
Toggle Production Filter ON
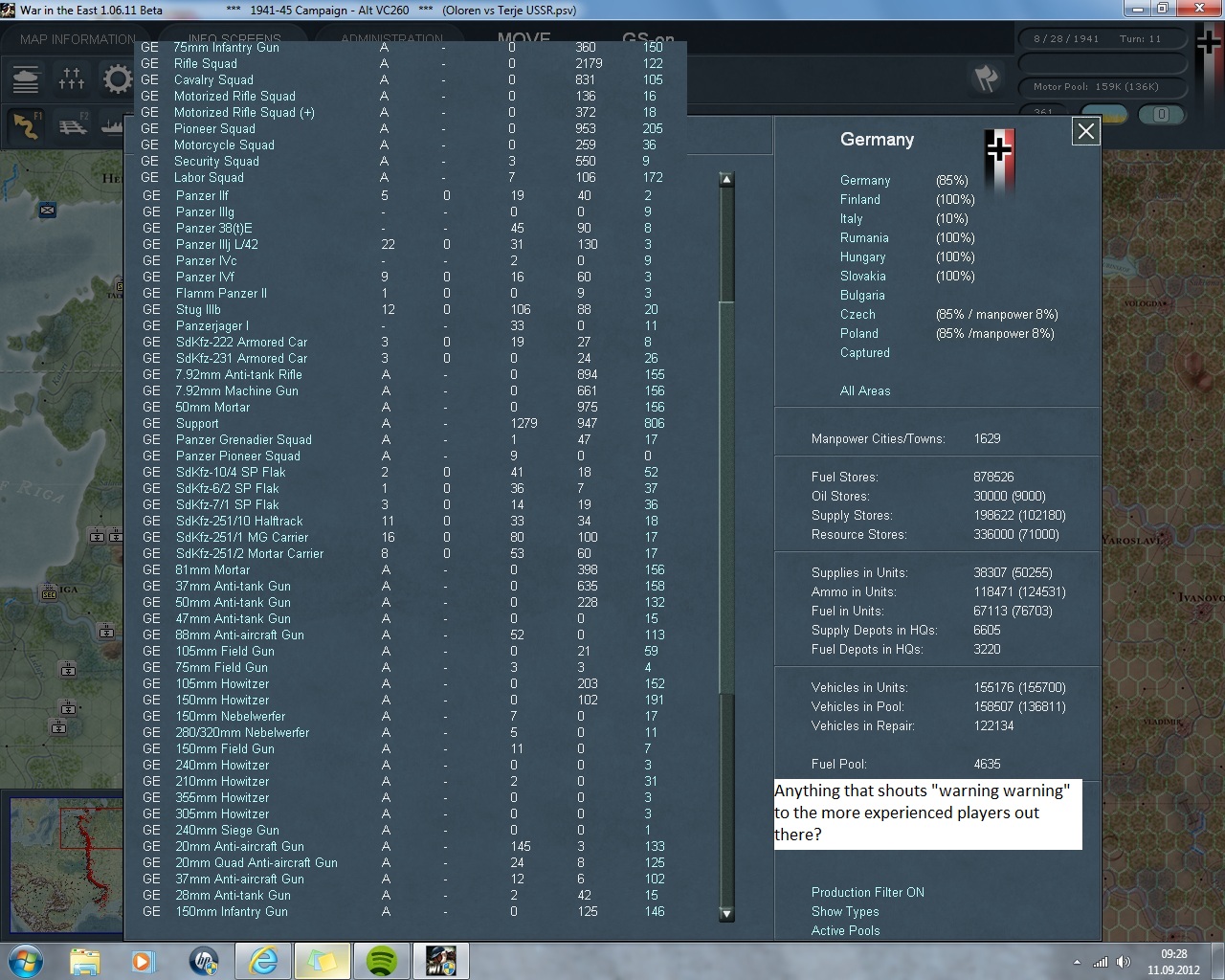coord(867,892)
